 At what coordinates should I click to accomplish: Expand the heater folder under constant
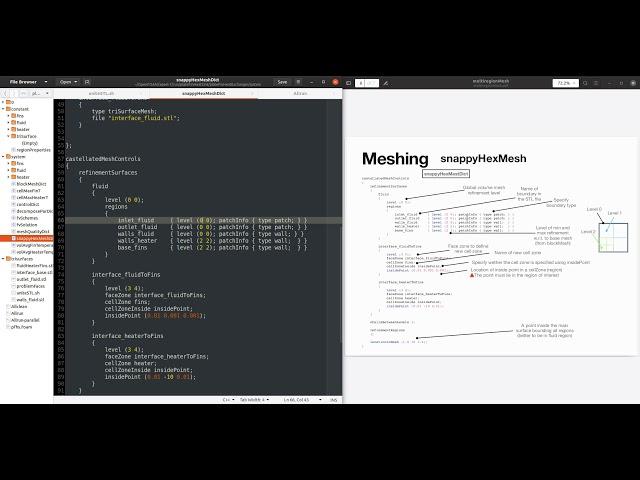pos(8,129)
